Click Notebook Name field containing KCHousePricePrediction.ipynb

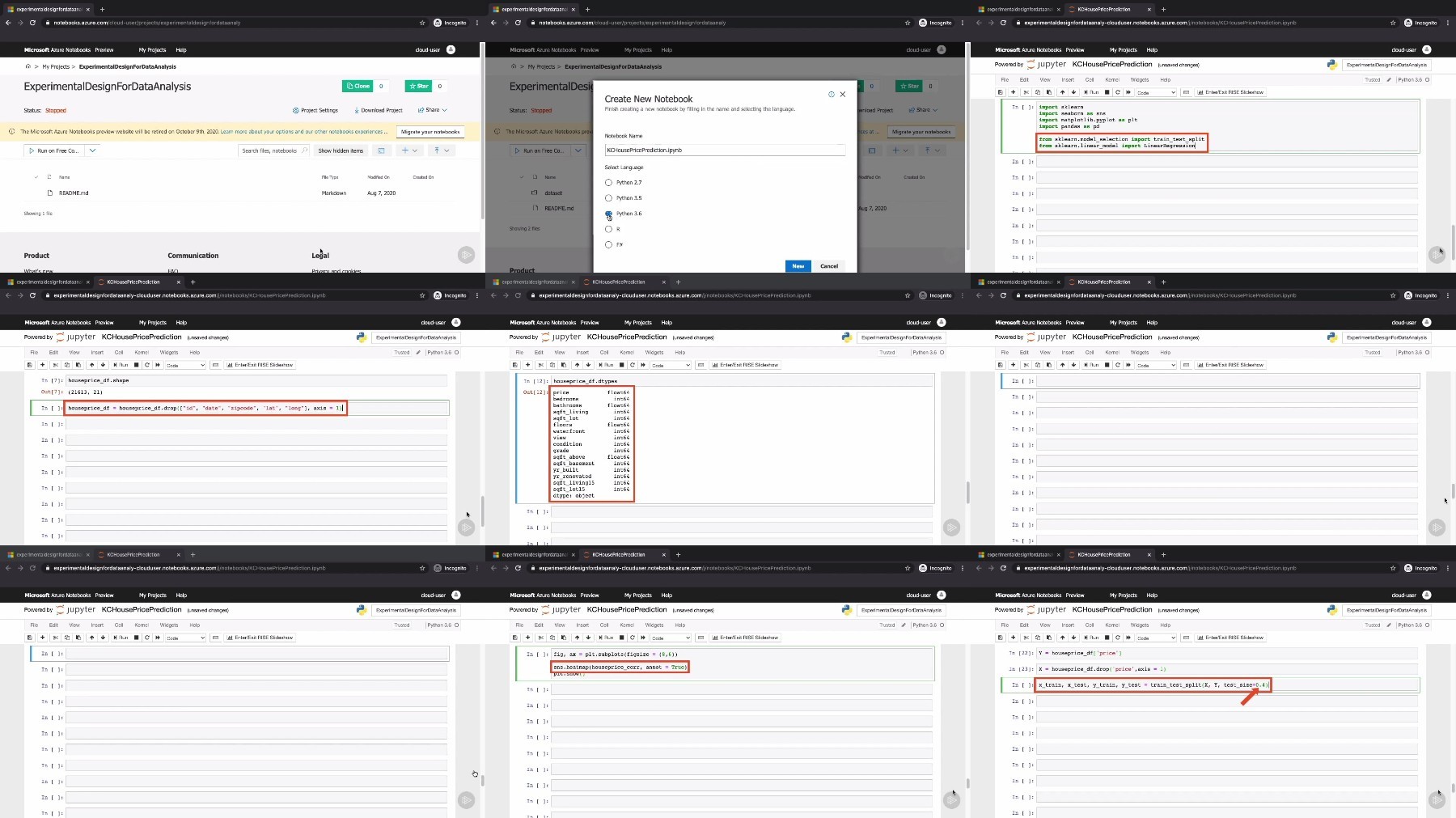pos(725,150)
